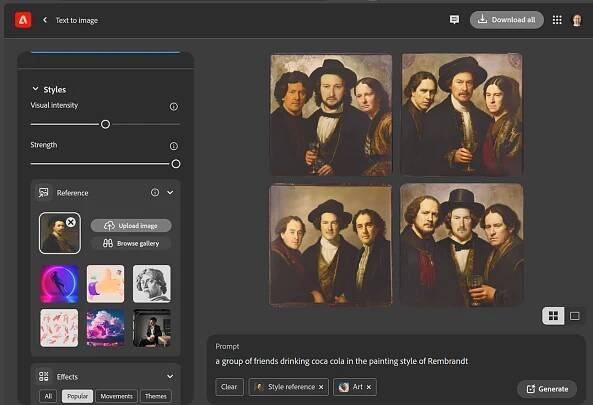Select the uploaded Rembrandt reference thumbnail
This screenshot has width=593, height=405.
[60, 233]
